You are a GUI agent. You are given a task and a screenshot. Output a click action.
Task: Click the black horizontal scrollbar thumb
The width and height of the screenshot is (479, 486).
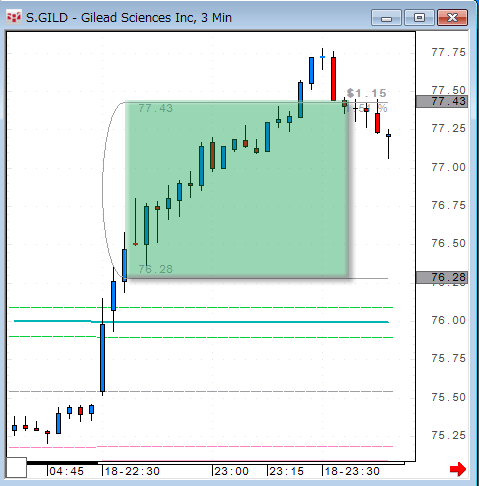click(x=62, y=463)
